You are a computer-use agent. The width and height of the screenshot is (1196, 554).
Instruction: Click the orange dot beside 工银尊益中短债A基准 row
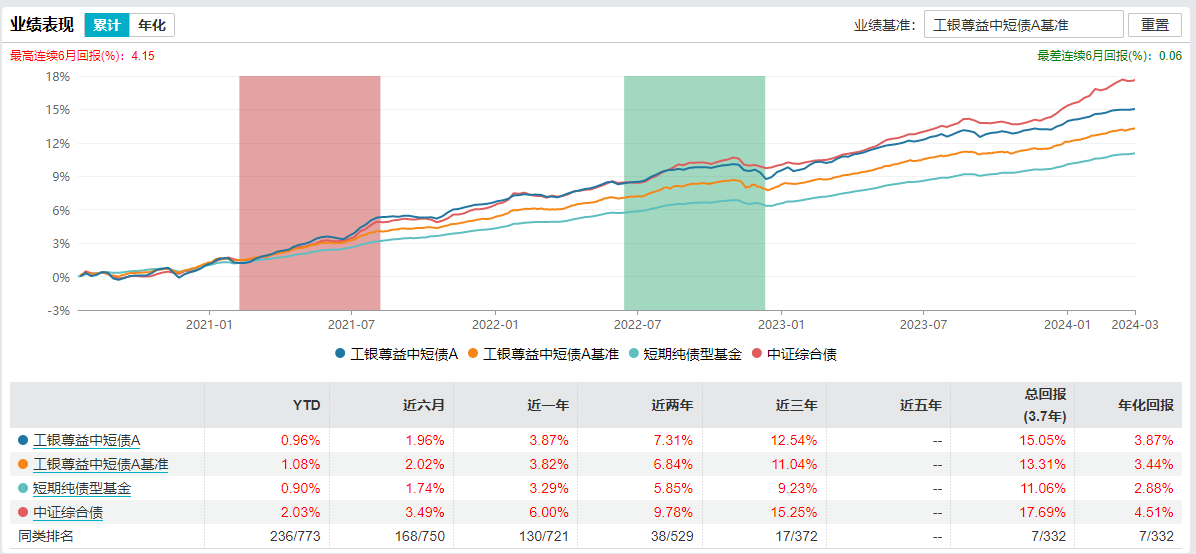click(x=23, y=464)
